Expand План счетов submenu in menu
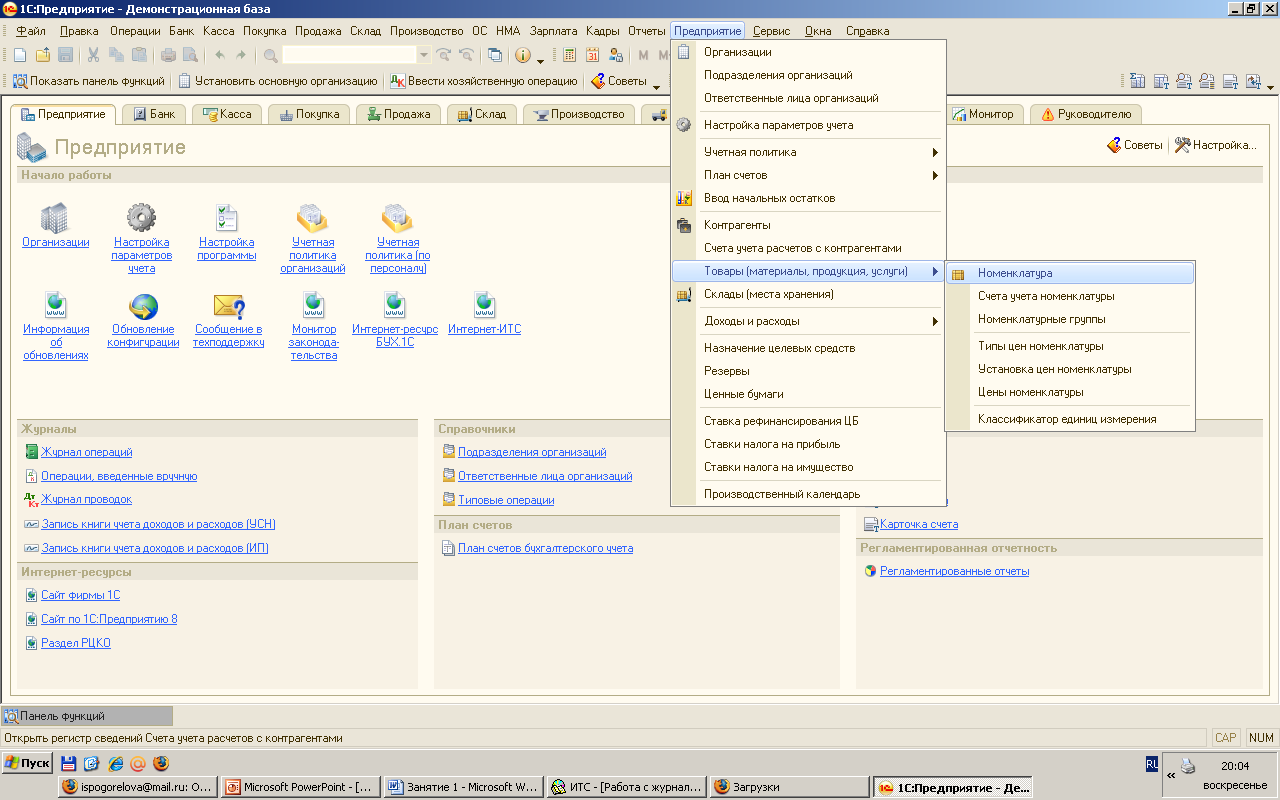This screenshot has height=800, width=1280. click(x=808, y=175)
